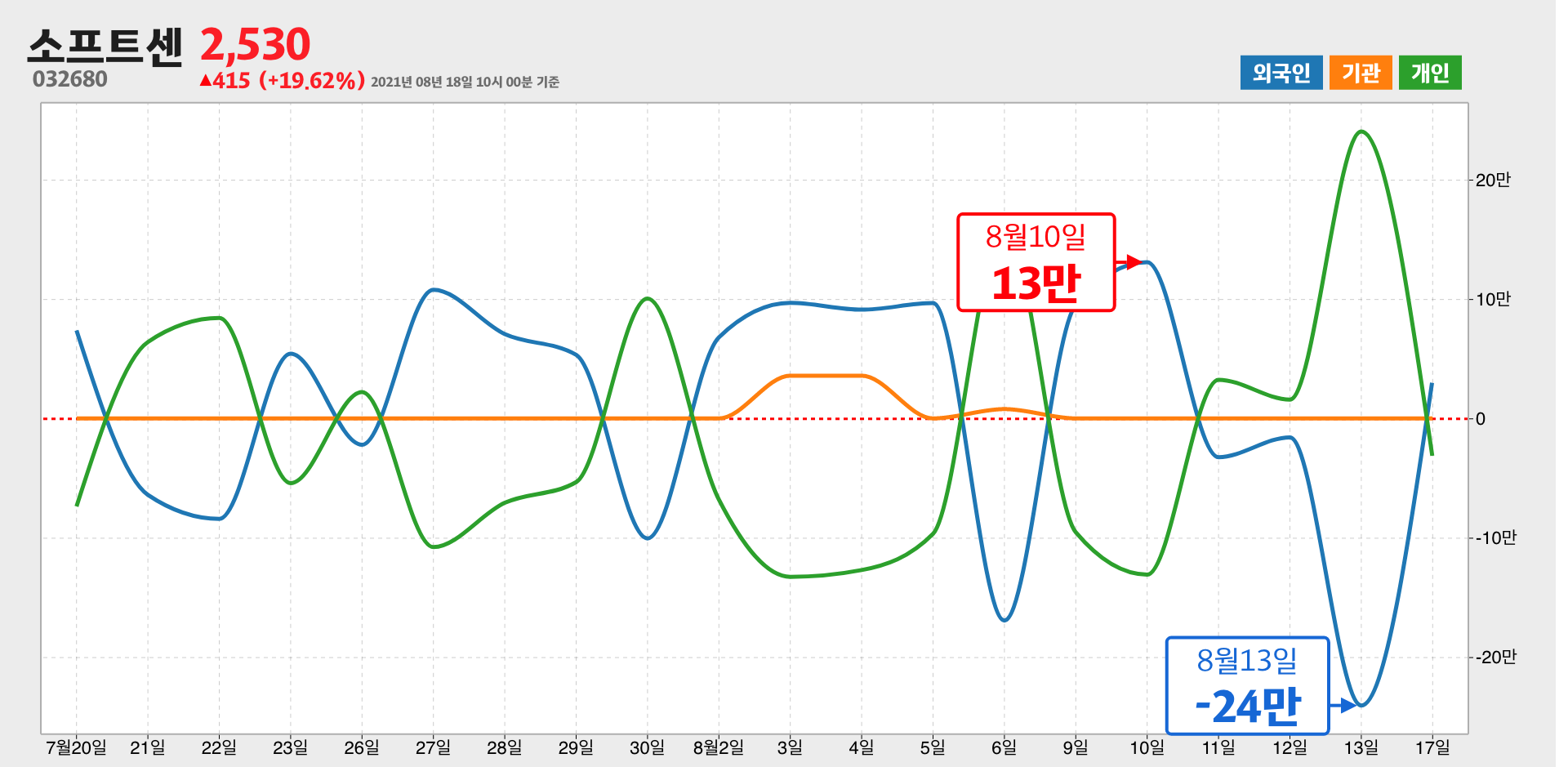Click the x-axis label 11일
The image size is (1568, 767).
point(1218,747)
